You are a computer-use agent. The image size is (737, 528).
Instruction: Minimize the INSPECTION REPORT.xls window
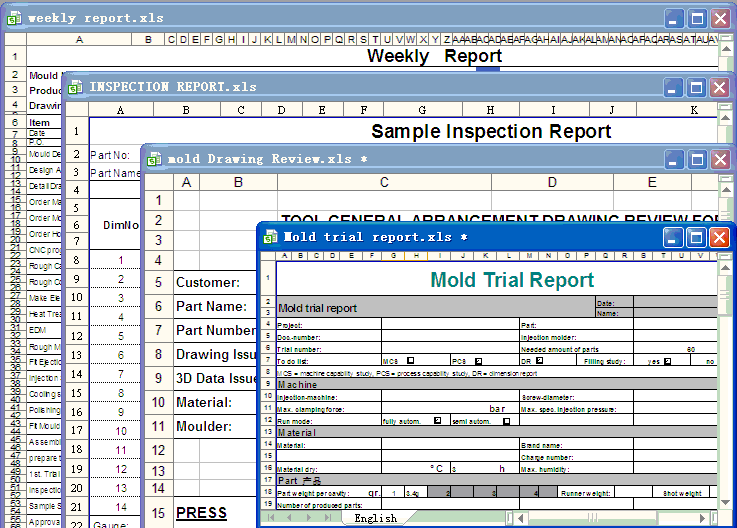click(675, 87)
